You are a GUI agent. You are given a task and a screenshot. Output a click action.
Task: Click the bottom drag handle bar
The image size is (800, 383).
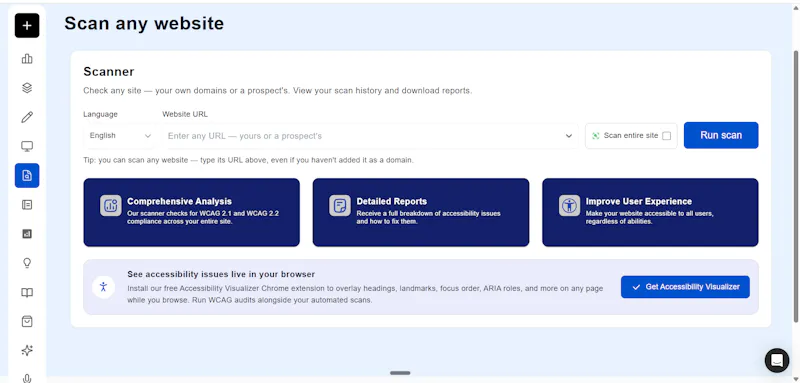click(x=400, y=373)
